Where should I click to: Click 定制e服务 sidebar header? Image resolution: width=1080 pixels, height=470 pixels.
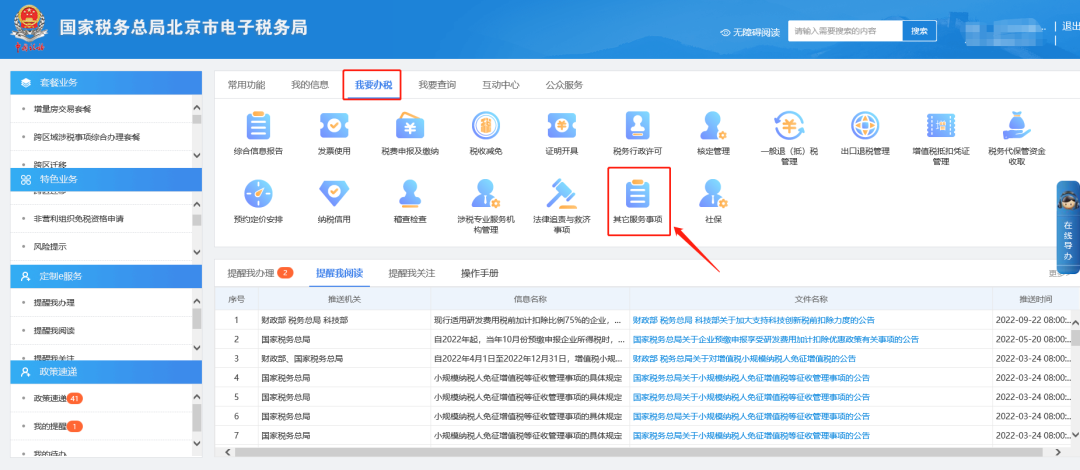(x=106, y=276)
